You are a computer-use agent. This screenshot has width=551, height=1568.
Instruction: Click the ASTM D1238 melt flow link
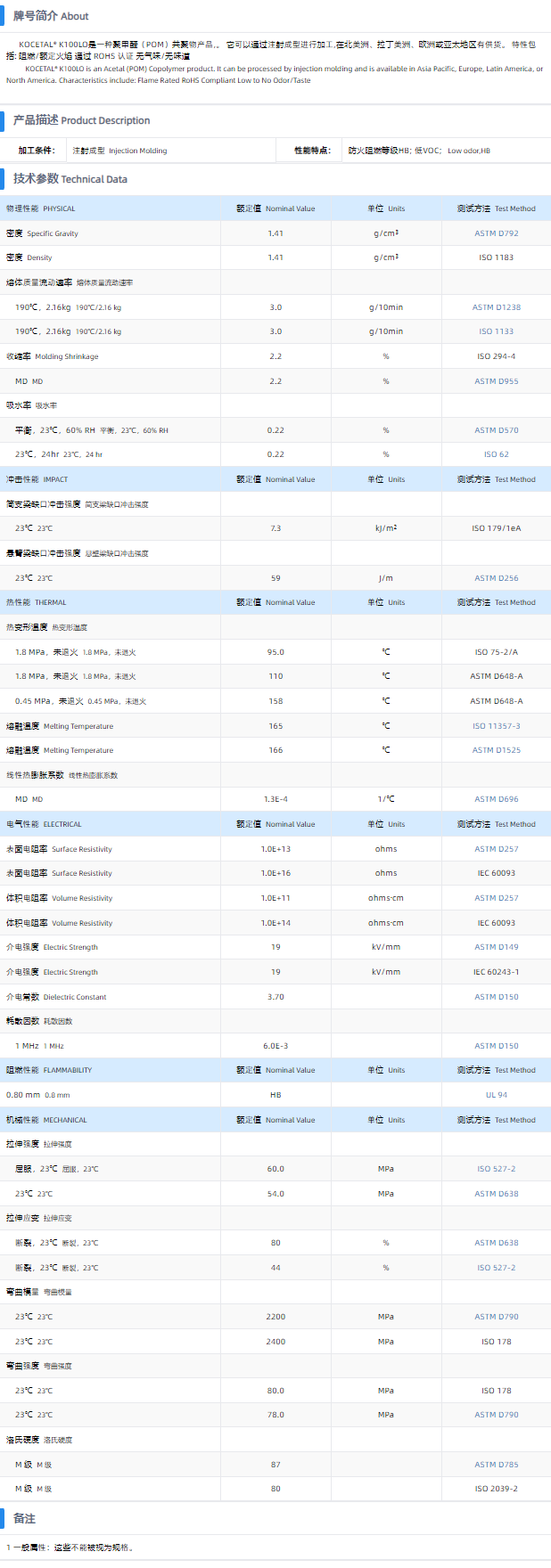[496, 307]
